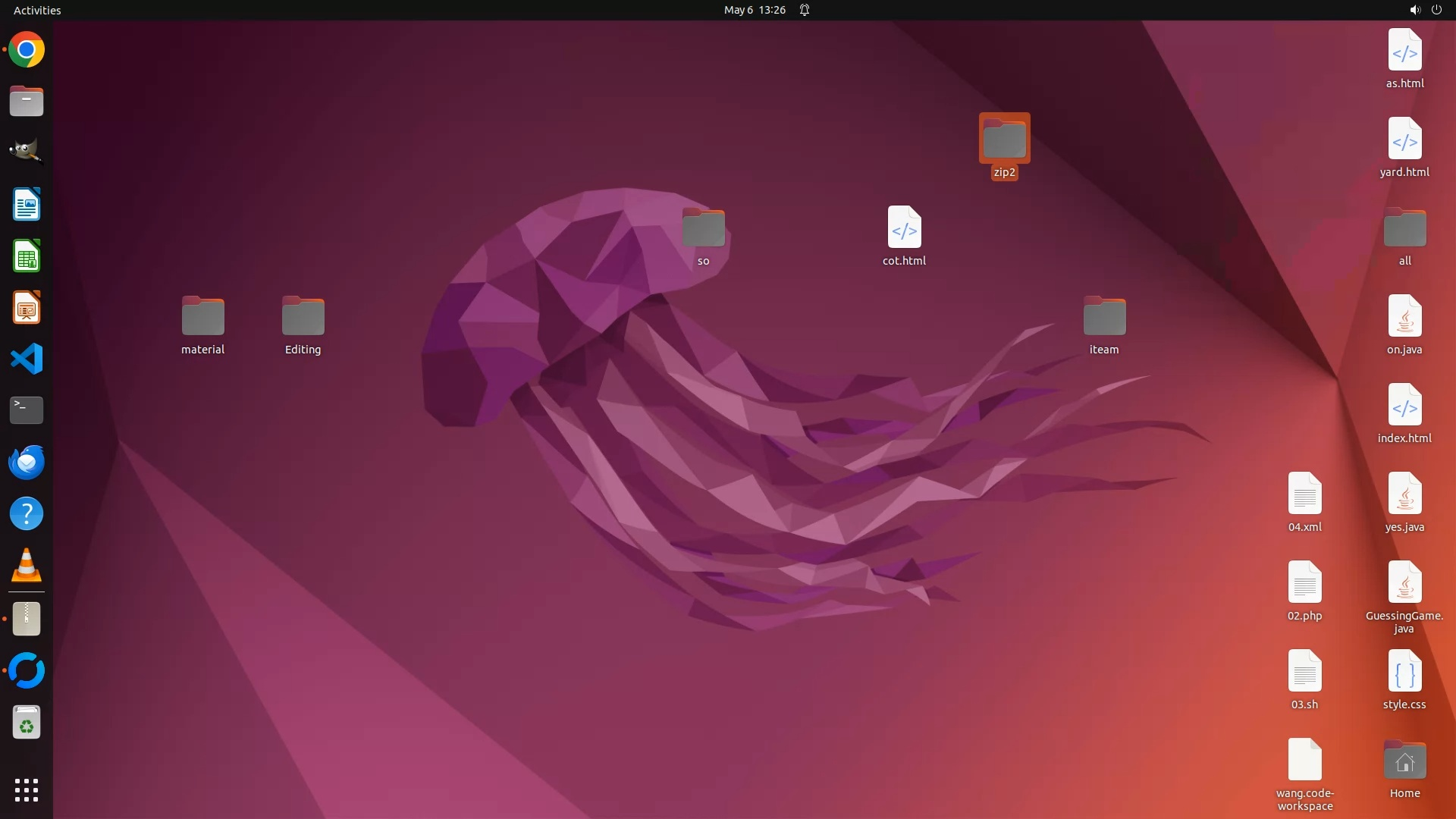Select the style.css file icon
1456x819 pixels.
[1404, 672]
